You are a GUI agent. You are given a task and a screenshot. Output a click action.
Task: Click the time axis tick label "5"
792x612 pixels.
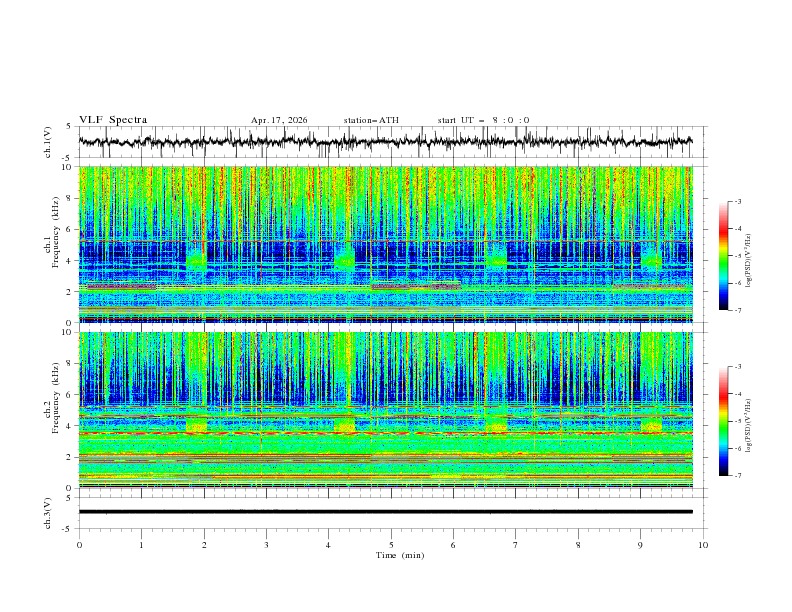click(391, 545)
